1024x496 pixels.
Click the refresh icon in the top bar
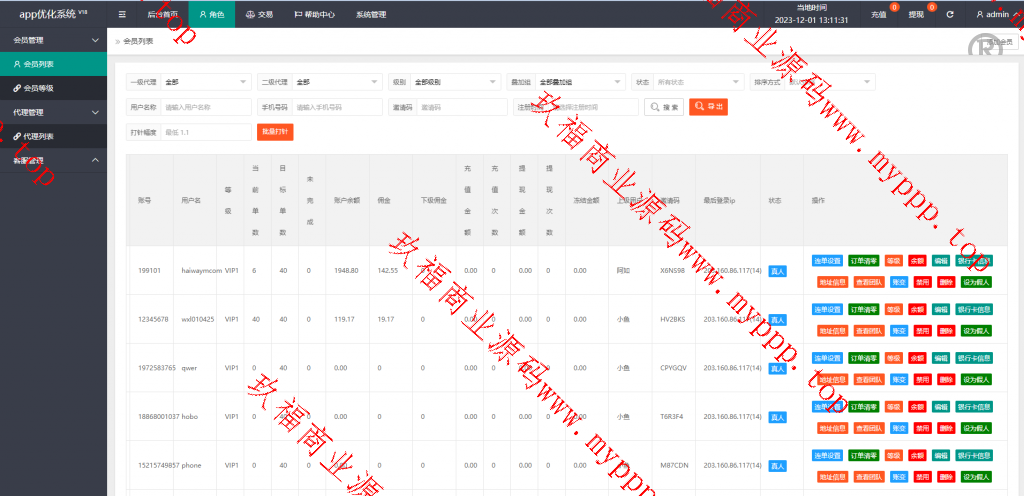click(950, 15)
